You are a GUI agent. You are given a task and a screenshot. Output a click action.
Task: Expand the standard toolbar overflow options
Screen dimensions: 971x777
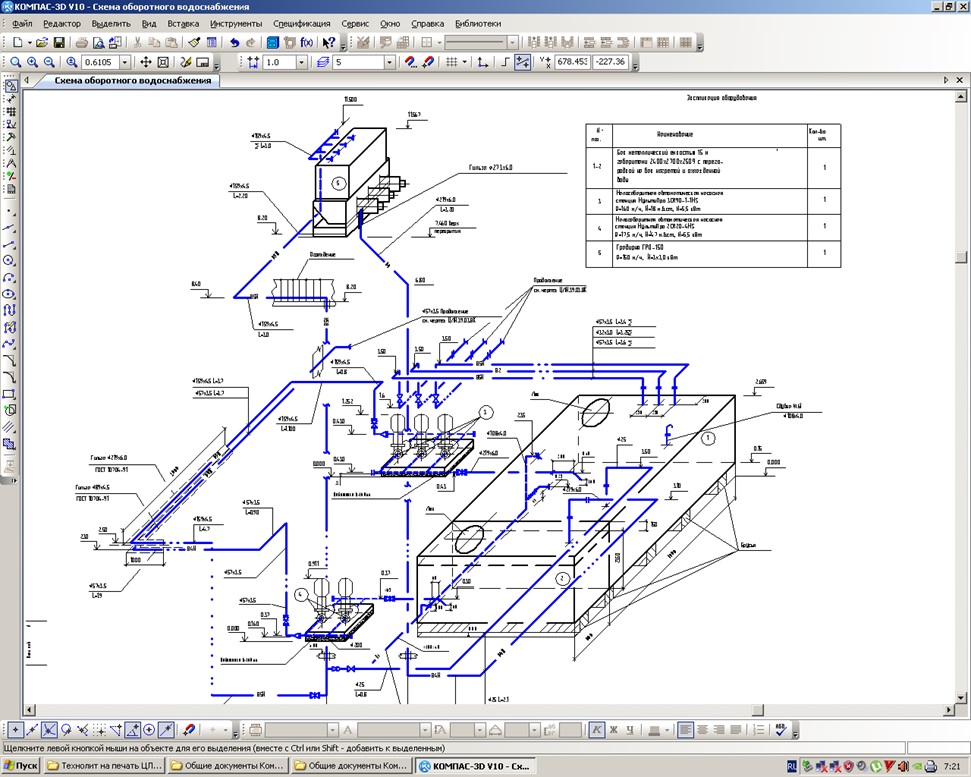[x=342, y=45]
